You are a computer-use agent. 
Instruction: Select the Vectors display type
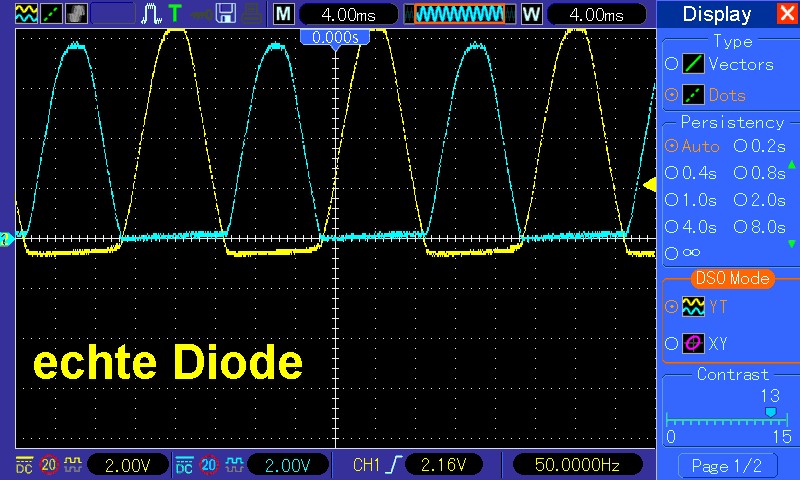click(x=671, y=64)
